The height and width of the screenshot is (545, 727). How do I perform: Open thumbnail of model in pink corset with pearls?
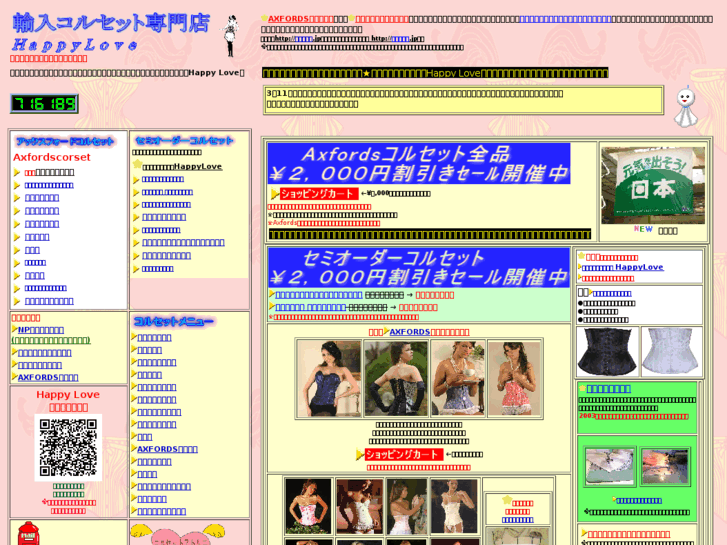515,378
